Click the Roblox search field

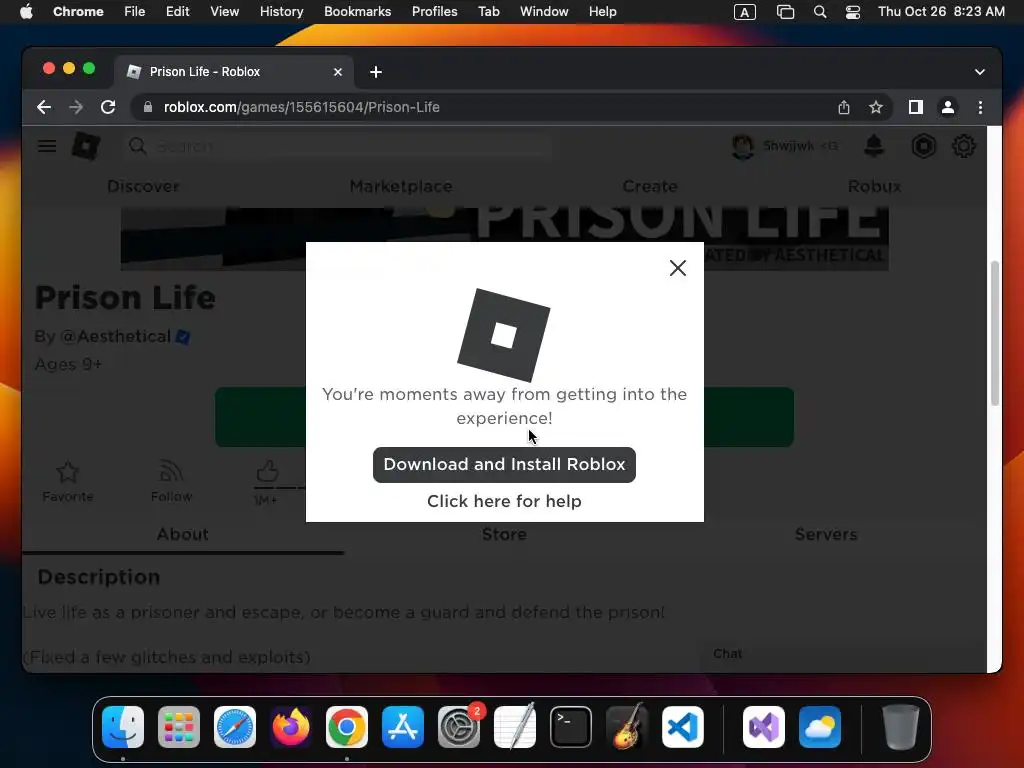[x=340, y=146]
